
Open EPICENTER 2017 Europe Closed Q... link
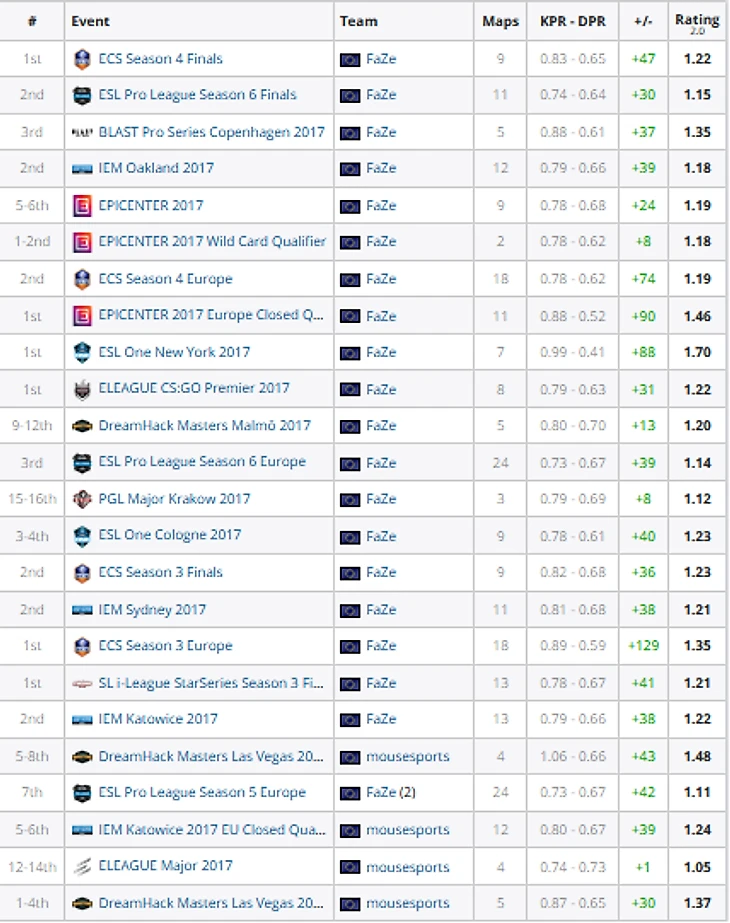click(211, 315)
